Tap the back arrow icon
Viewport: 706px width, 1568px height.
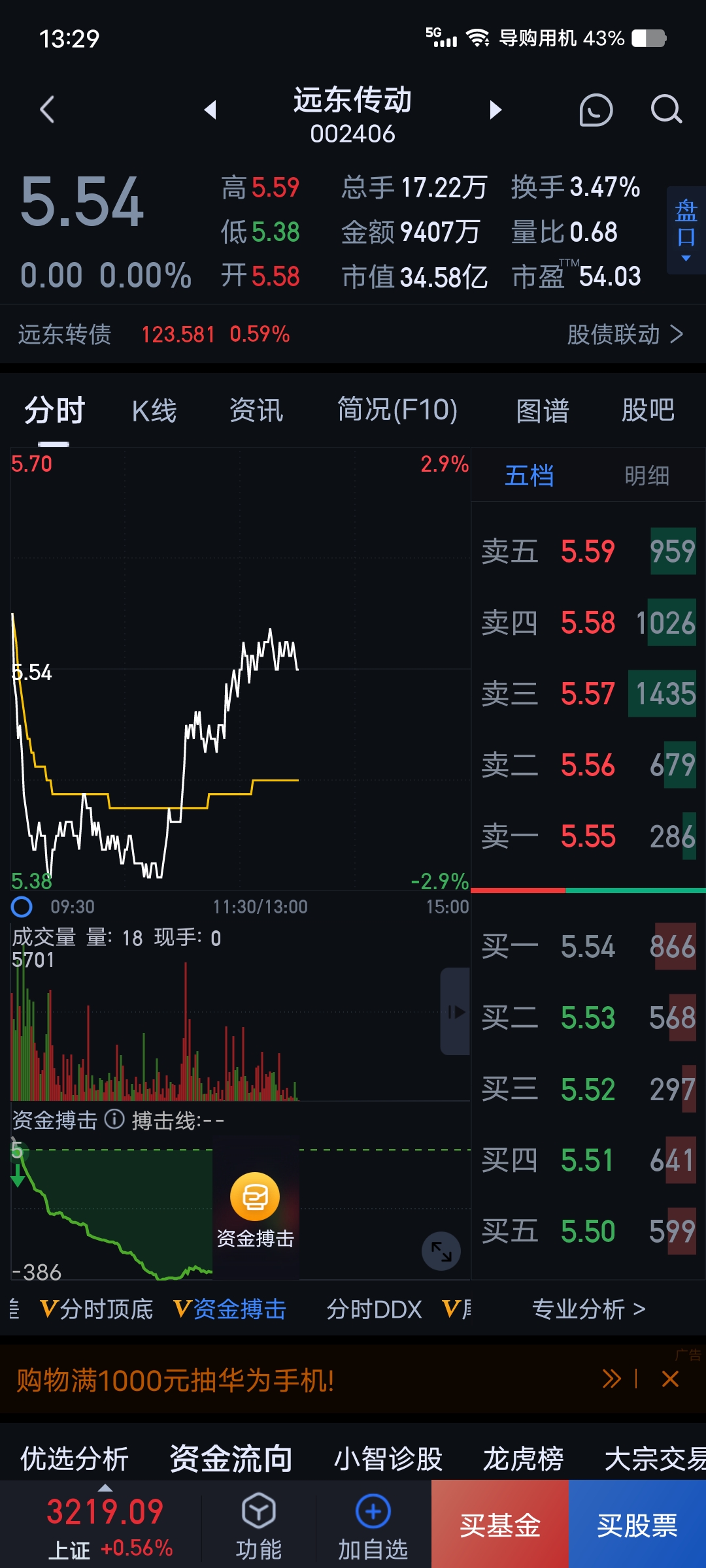tap(47, 110)
